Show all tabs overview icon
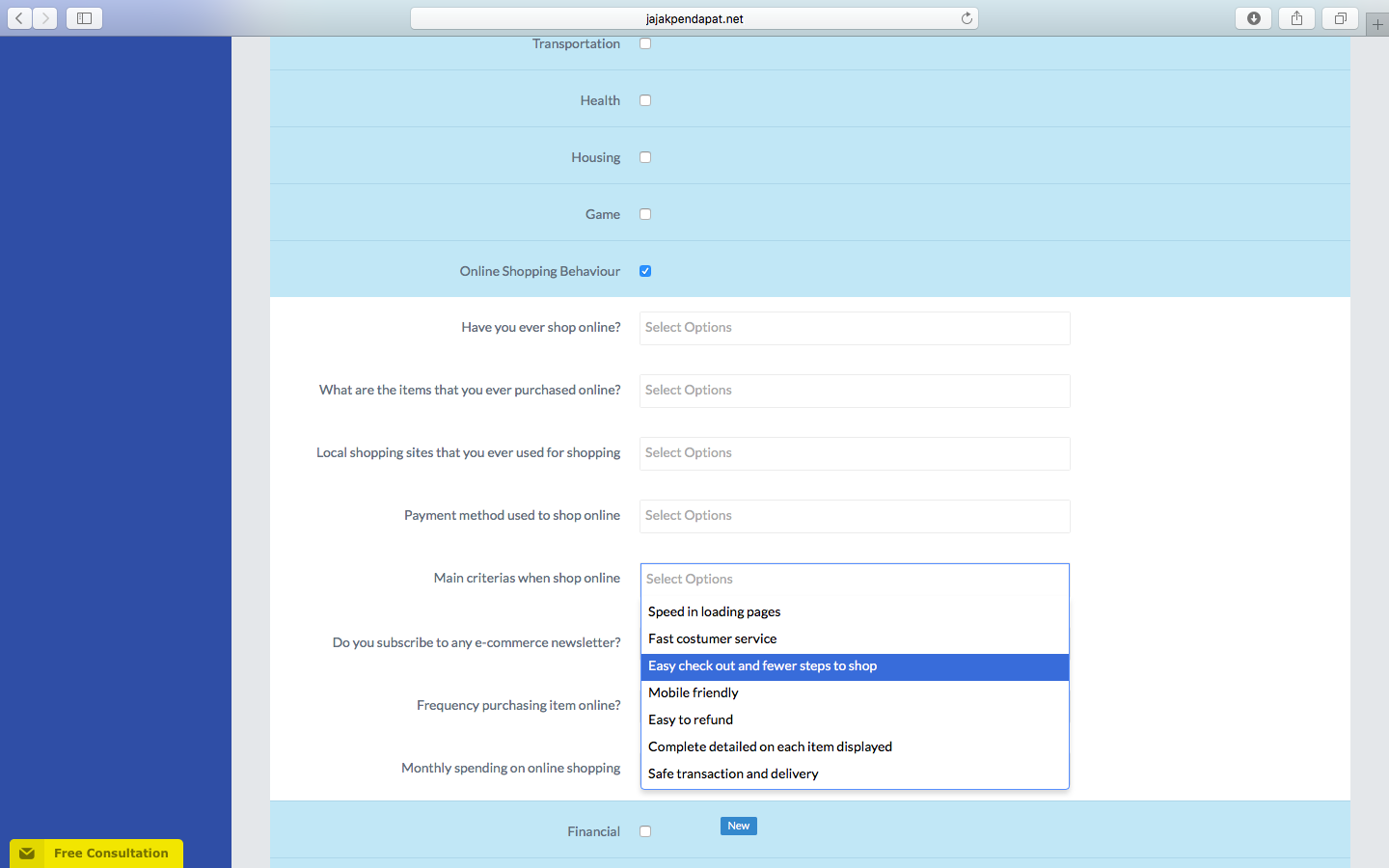This screenshot has width=1389, height=868. (x=1340, y=18)
